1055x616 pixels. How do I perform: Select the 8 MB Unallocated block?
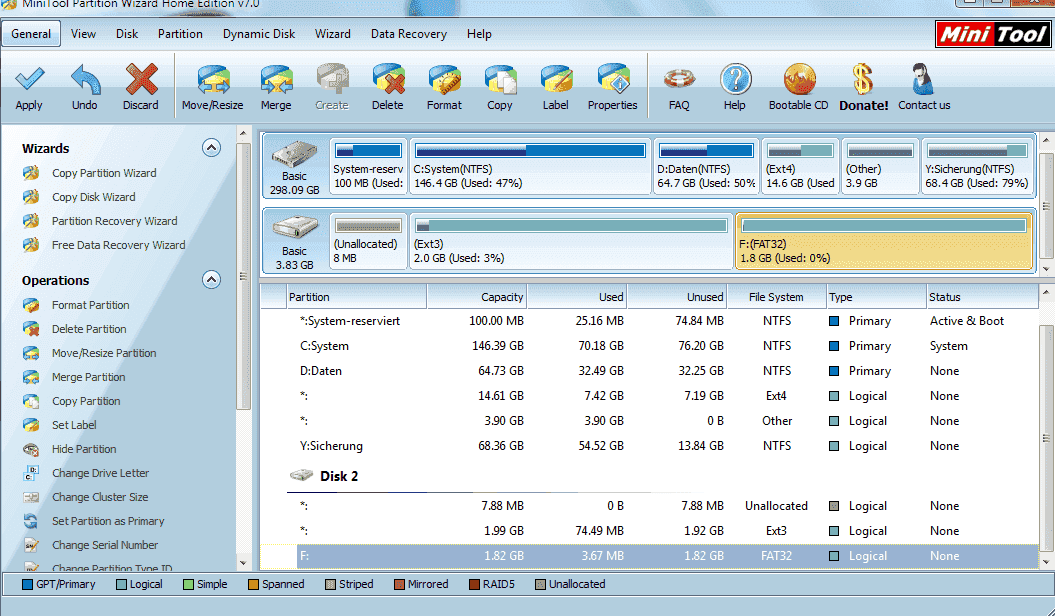coord(368,242)
